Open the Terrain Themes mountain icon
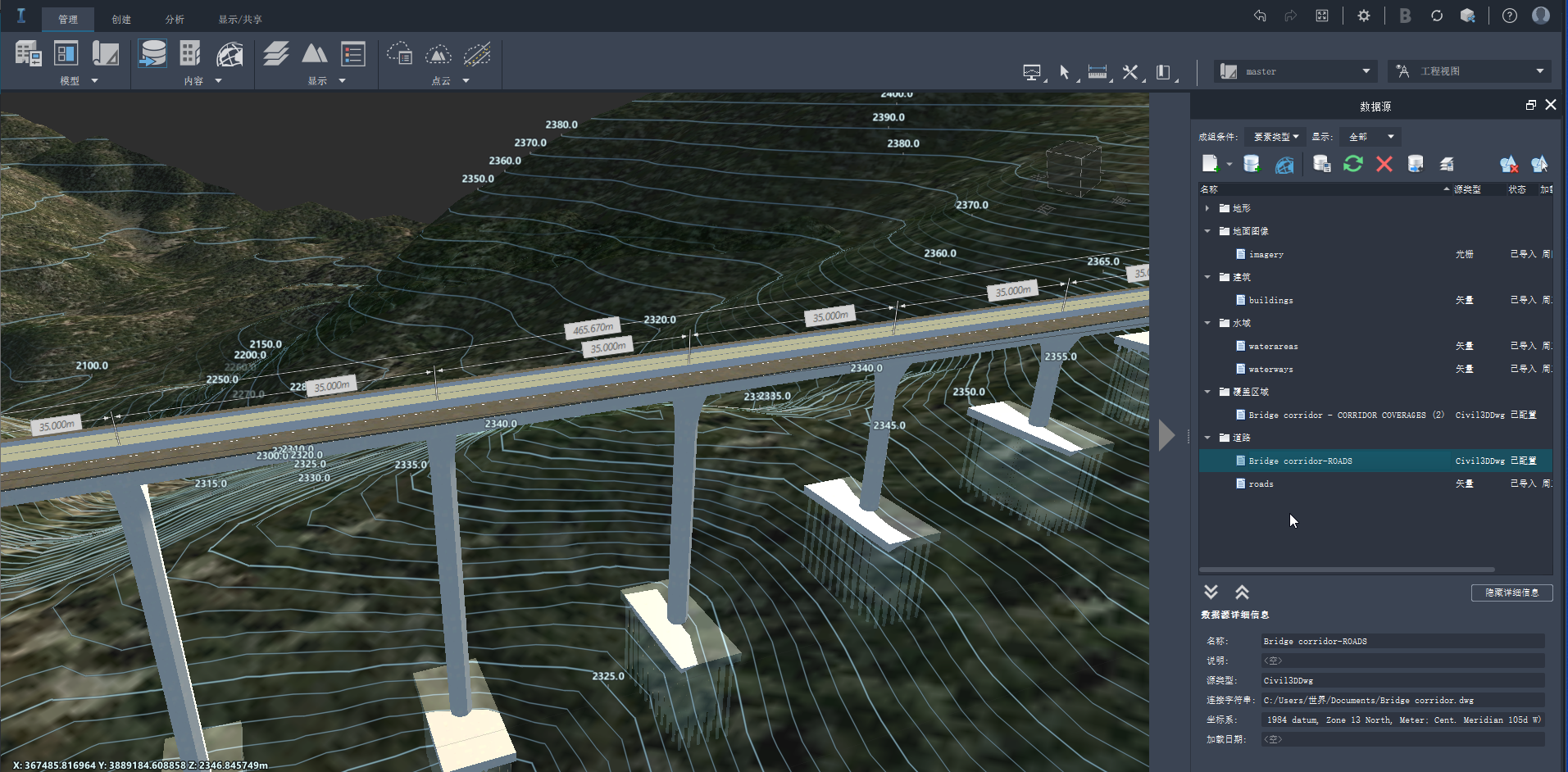Viewport: 1568px width, 772px height. [x=315, y=54]
